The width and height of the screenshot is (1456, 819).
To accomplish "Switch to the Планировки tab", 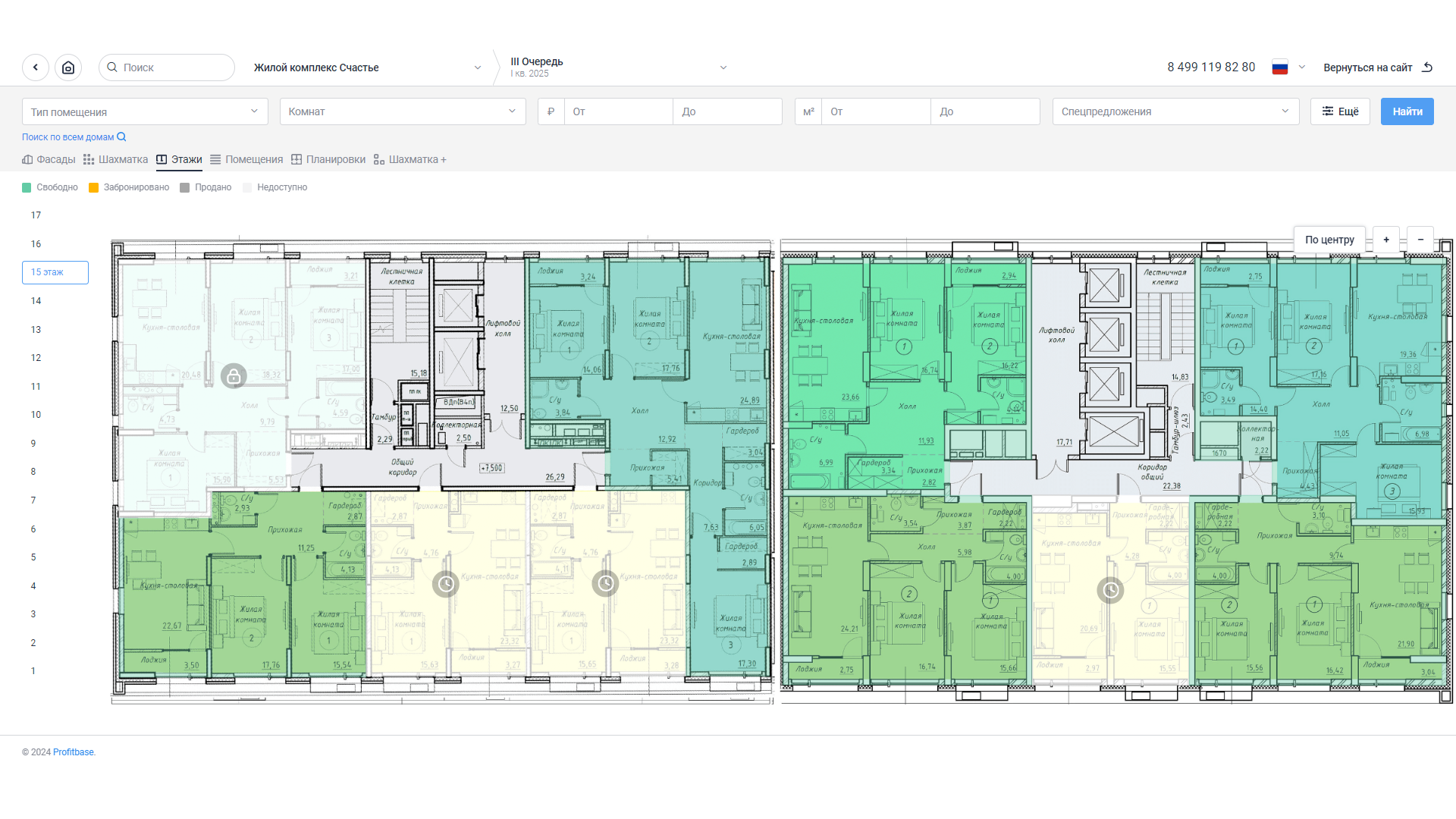I will (328, 159).
